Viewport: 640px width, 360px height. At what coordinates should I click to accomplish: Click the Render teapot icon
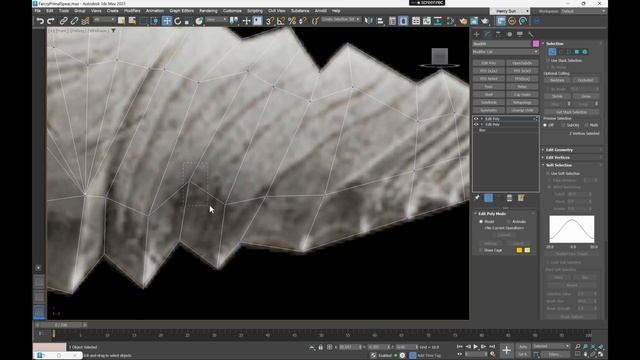pos(485,21)
